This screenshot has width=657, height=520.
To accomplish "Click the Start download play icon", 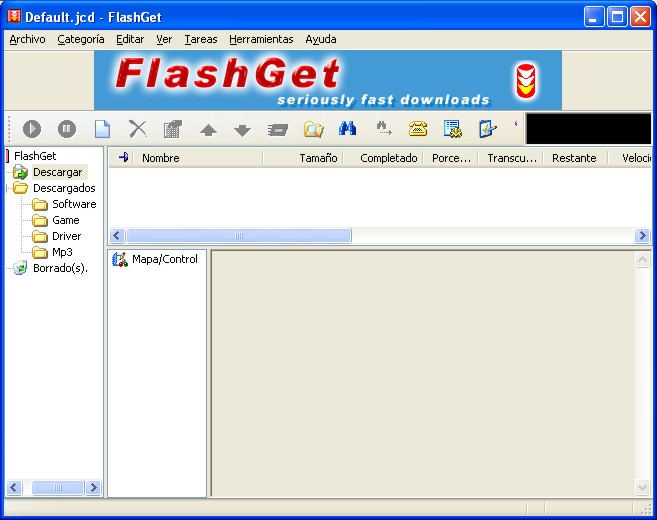I will coord(32,128).
